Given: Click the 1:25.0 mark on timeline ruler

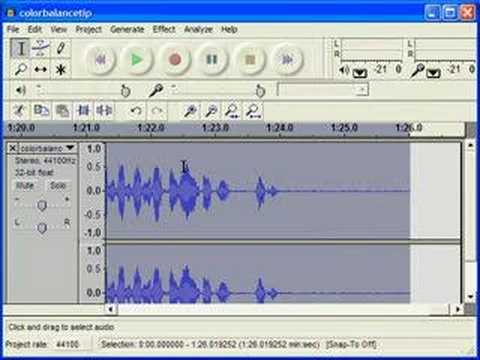Looking at the screenshot, I should click(344, 128).
